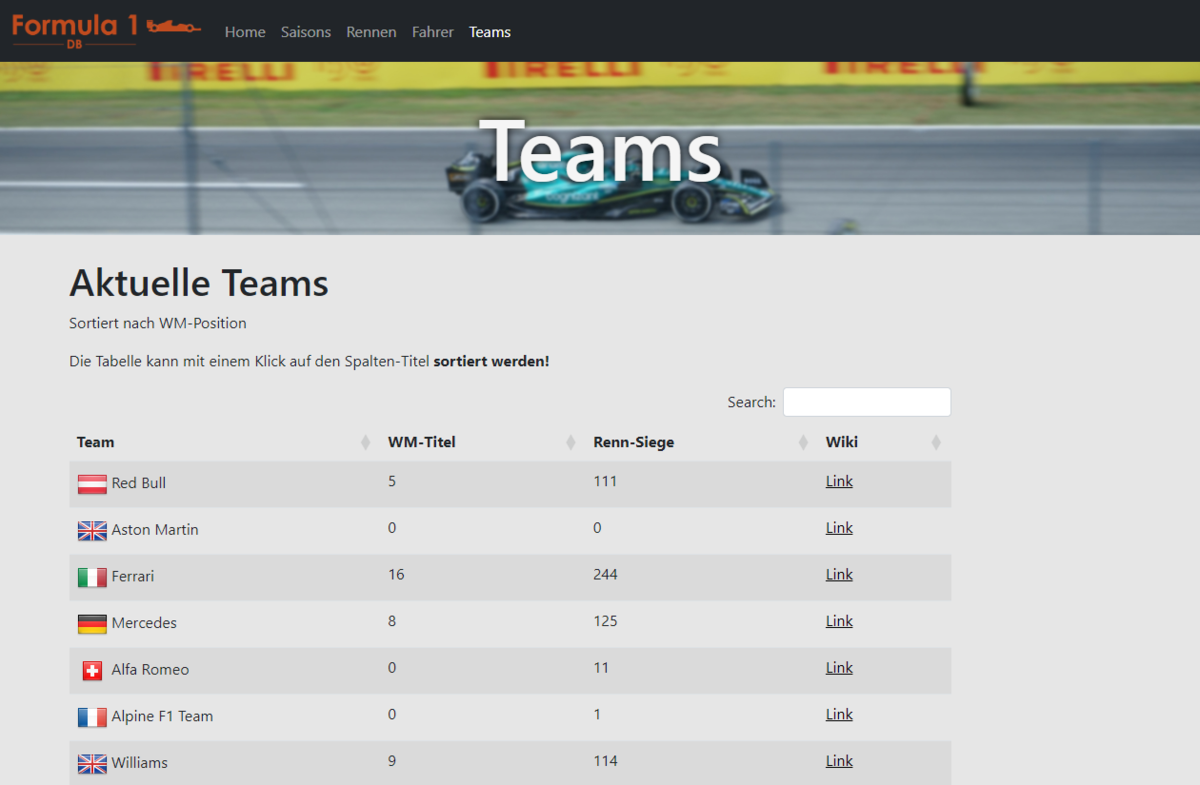The height and width of the screenshot is (785, 1200).
Task: Click the British flag beside Aston Martin
Action: pyautogui.click(x=92, y=531)
